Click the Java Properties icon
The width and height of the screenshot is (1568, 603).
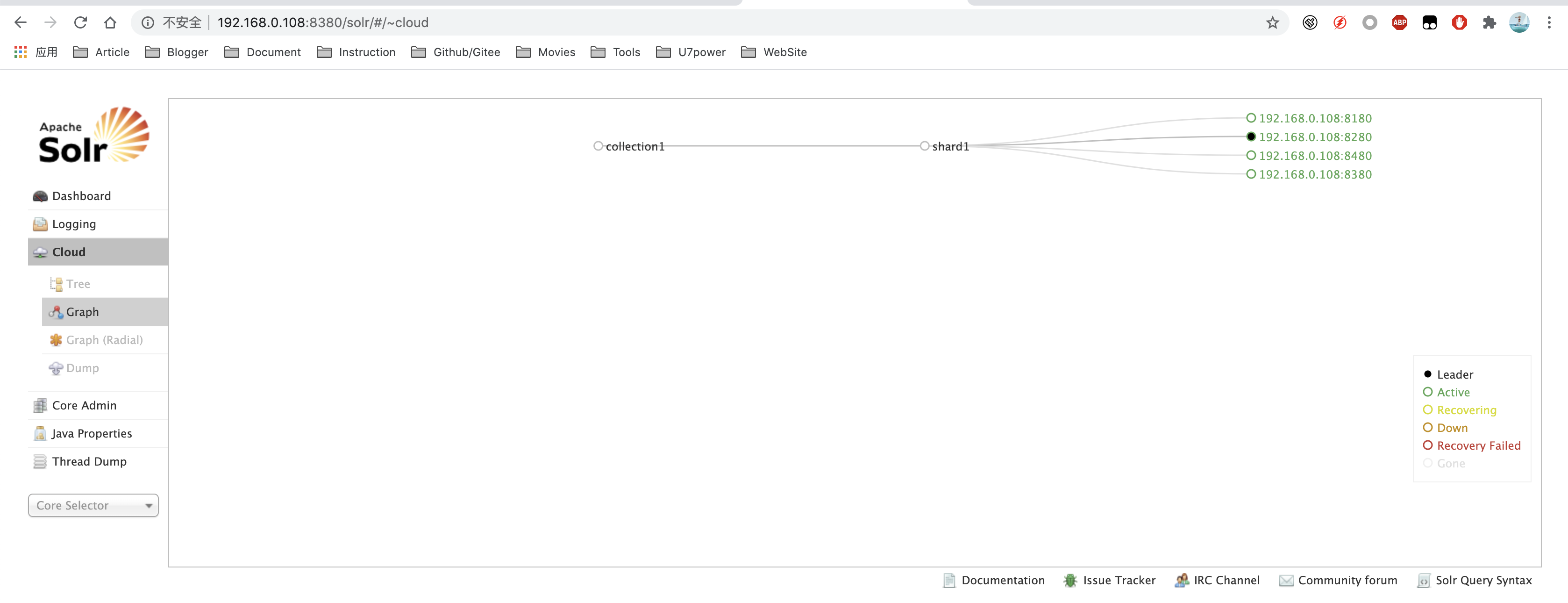pos(40,434)
